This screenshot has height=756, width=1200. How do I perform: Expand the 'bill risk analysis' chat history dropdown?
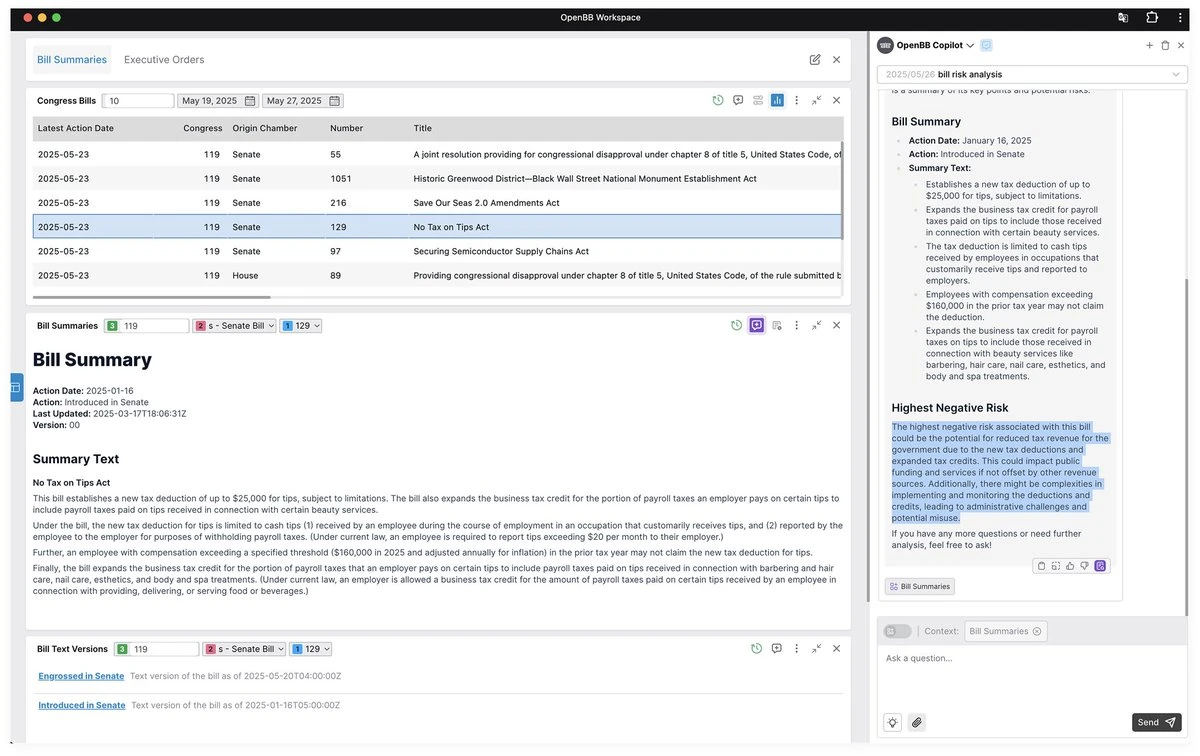[x=1176, y=75]
